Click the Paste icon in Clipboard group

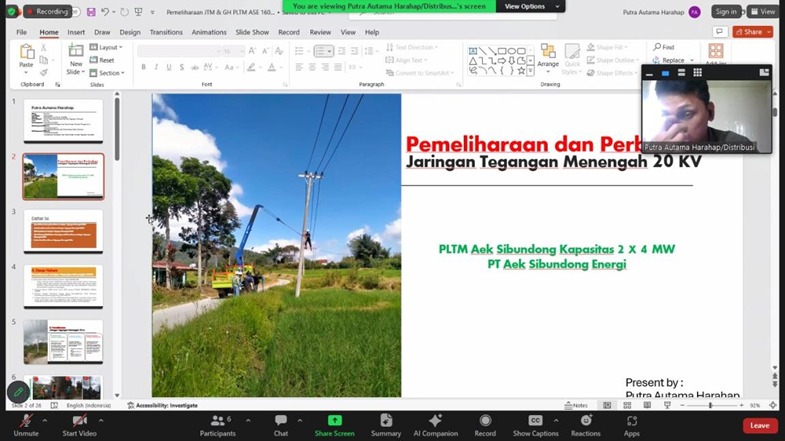point(26,52)
